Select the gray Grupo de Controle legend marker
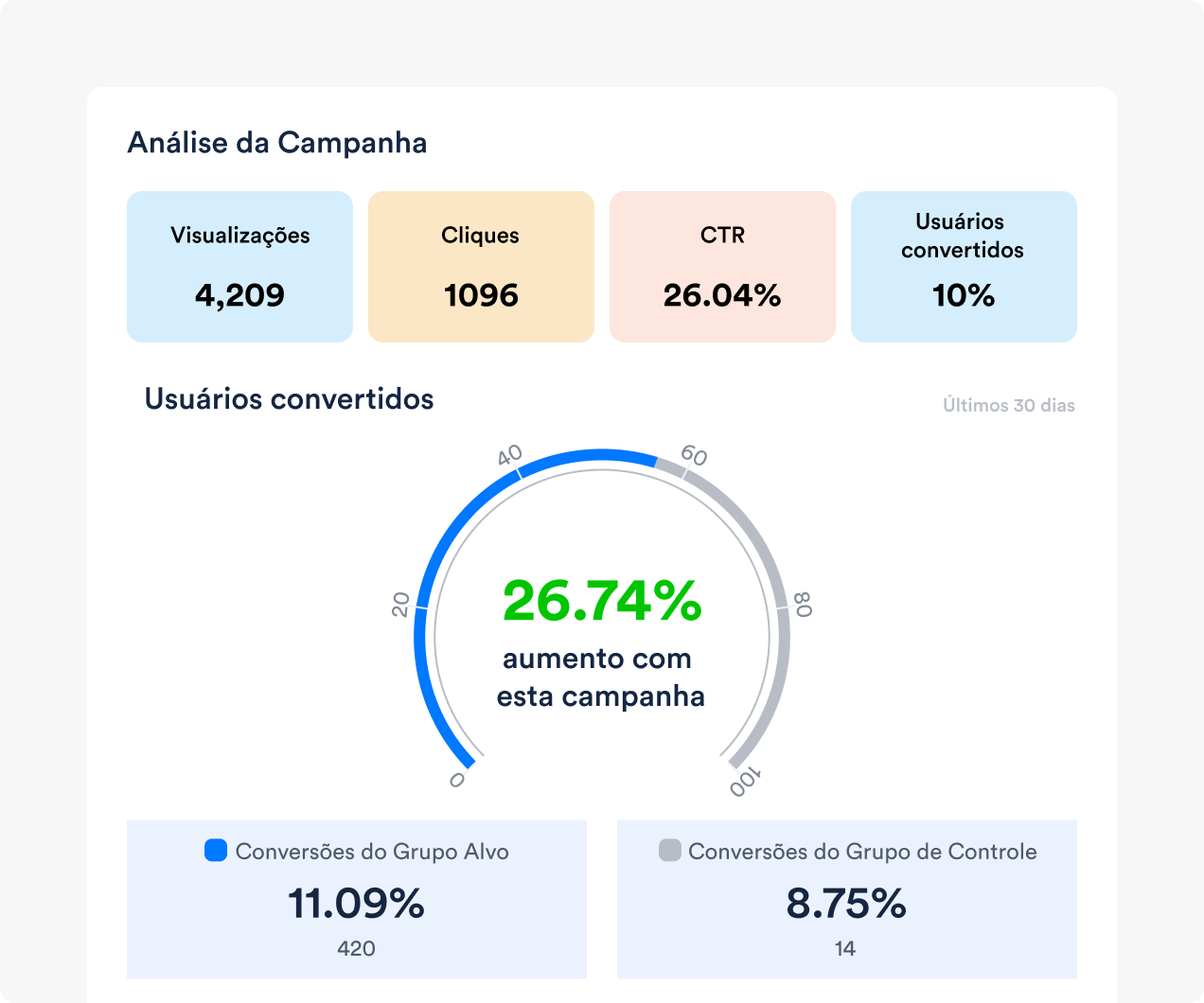 (x=669, y=851)
